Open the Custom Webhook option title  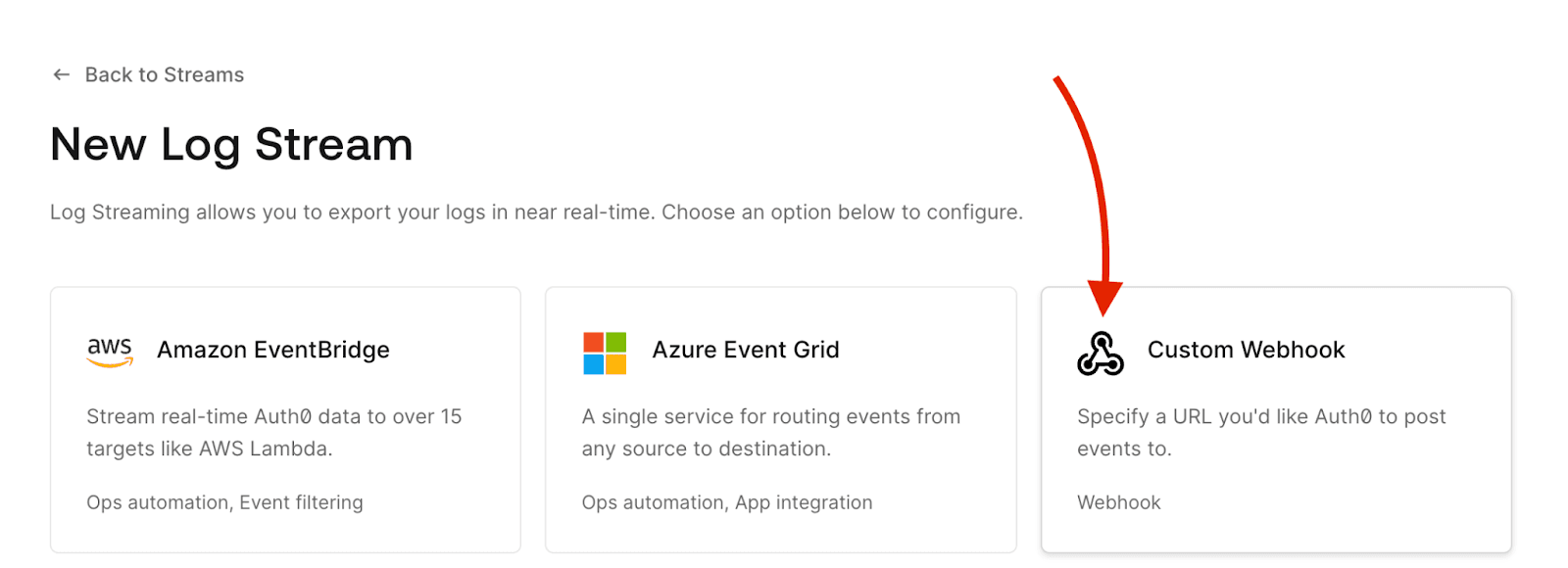click(1246, 350)
